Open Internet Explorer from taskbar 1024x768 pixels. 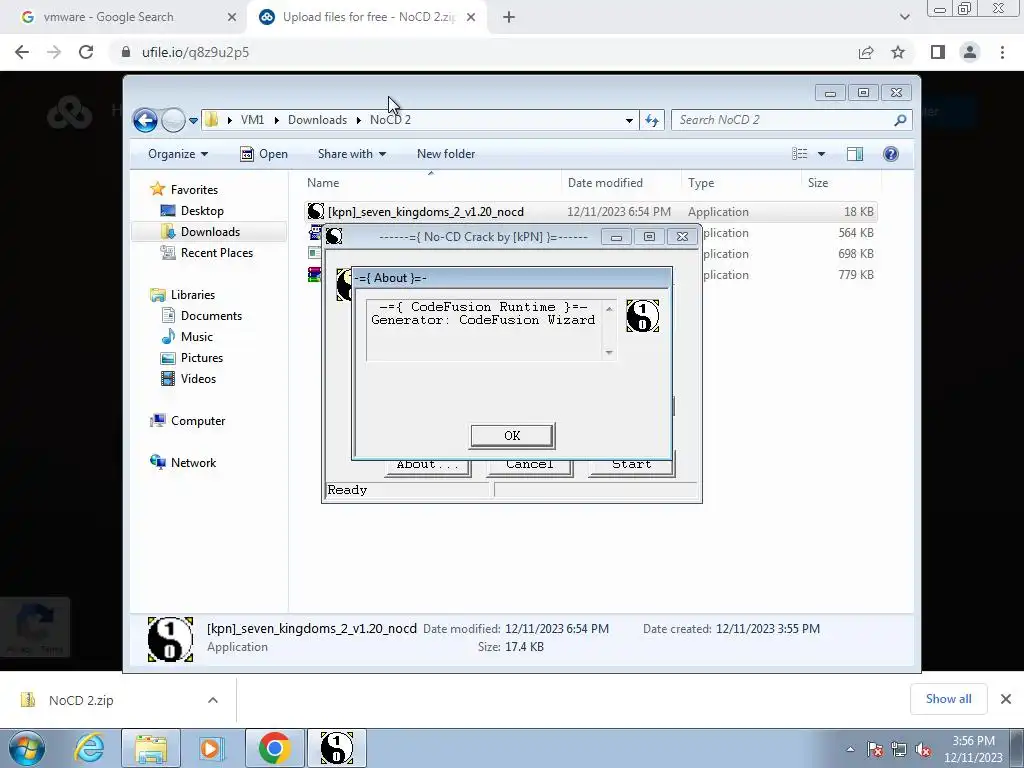point(89,748)
